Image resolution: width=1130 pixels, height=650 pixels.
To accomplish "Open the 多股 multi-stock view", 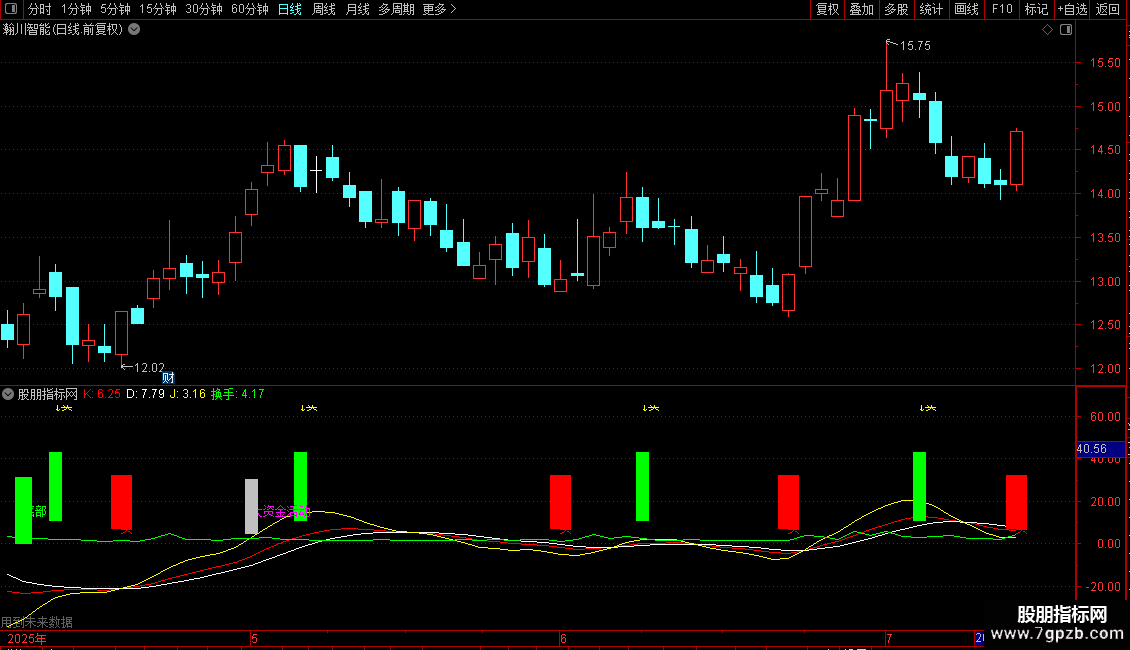I will click(x=897, y=9).
